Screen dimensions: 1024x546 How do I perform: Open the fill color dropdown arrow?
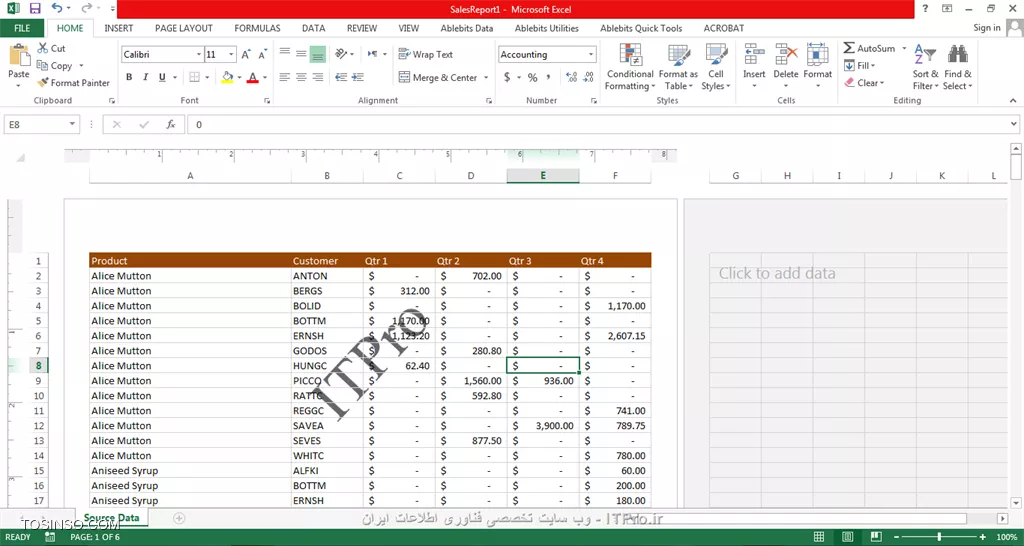coord(240,77)
